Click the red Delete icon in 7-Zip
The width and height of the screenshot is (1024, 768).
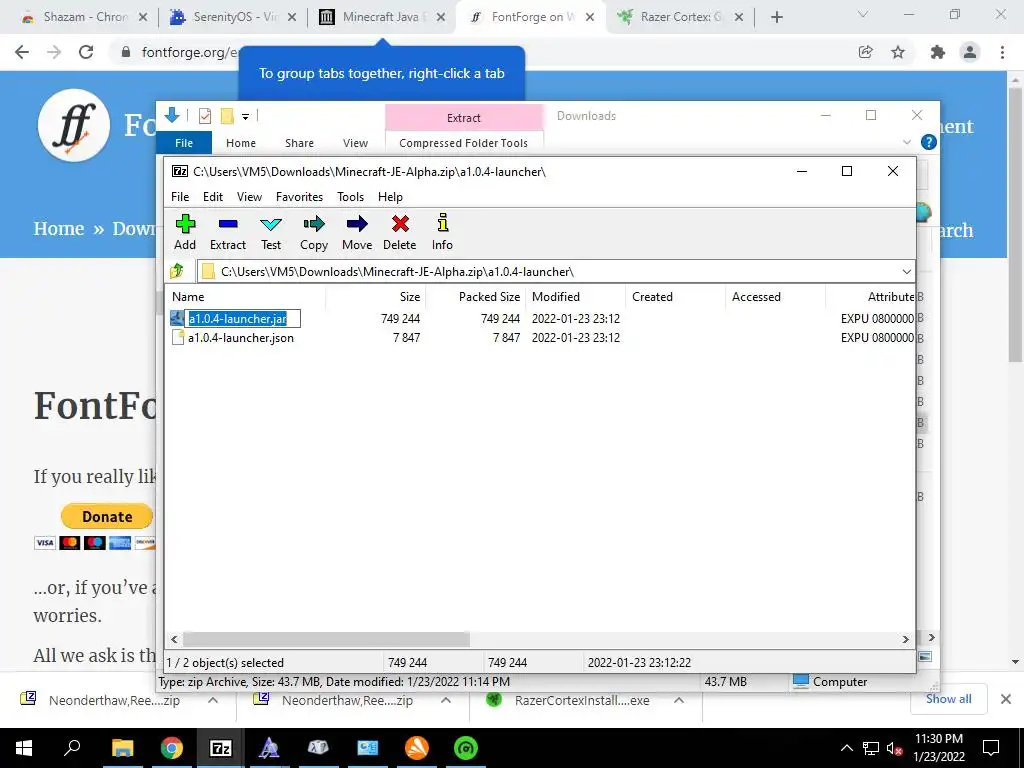(x=400, y=232)
